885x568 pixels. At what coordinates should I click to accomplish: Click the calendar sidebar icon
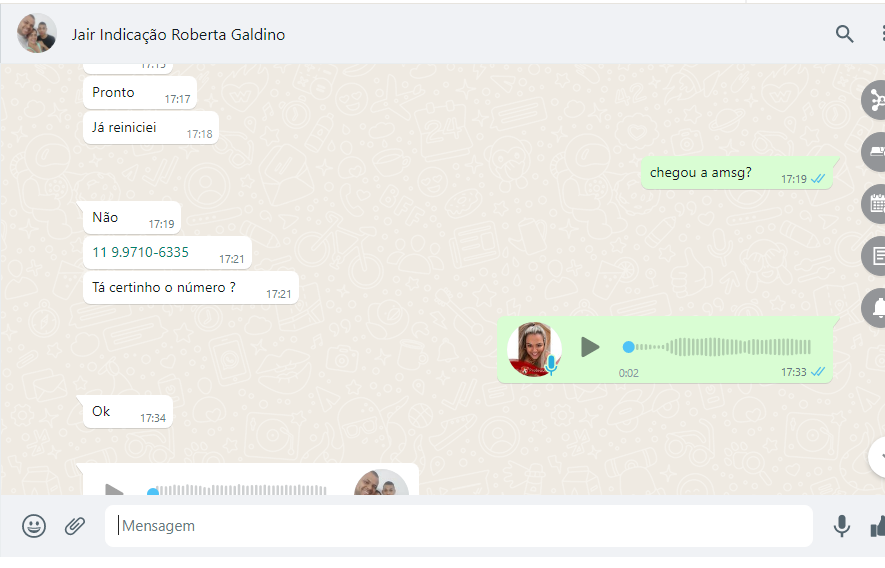pyautogui.click(x=877, y=204)
